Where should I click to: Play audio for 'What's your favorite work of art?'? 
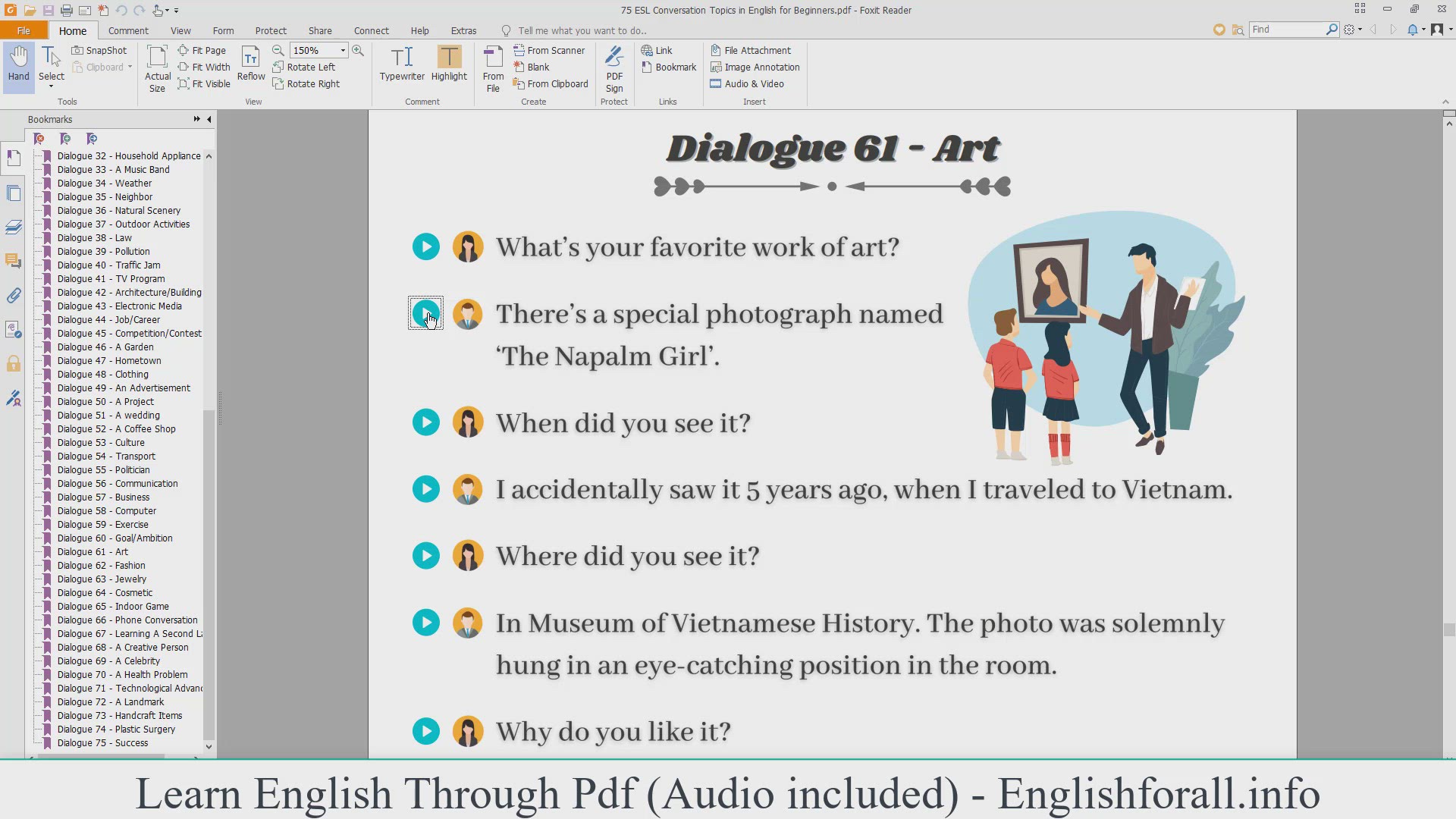[426, 246]
